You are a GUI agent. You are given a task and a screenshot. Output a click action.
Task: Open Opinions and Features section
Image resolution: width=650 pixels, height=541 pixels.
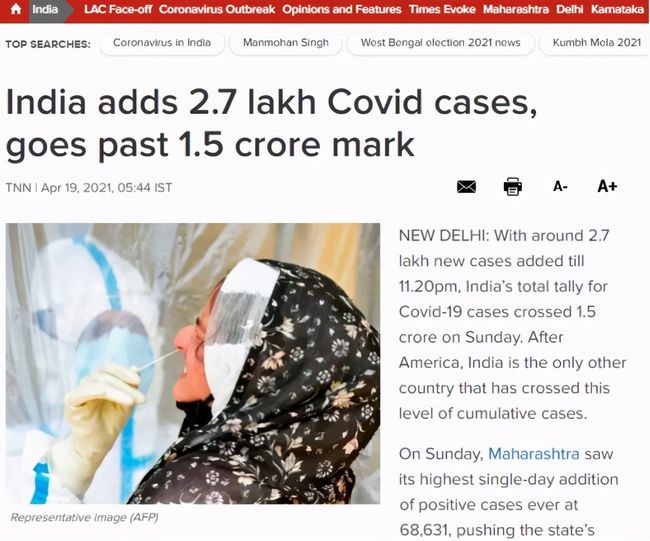pyautogui.click(x=342, y=9)
